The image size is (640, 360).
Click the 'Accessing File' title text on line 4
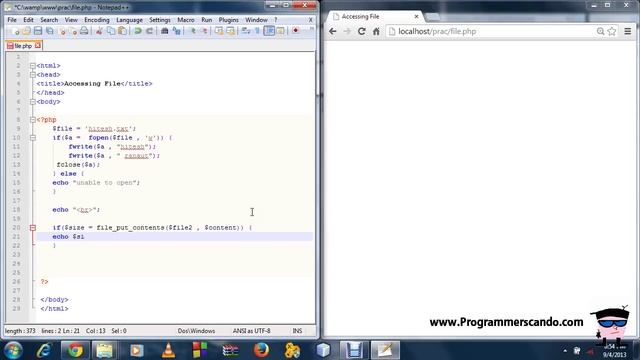(x=92, y=84)
